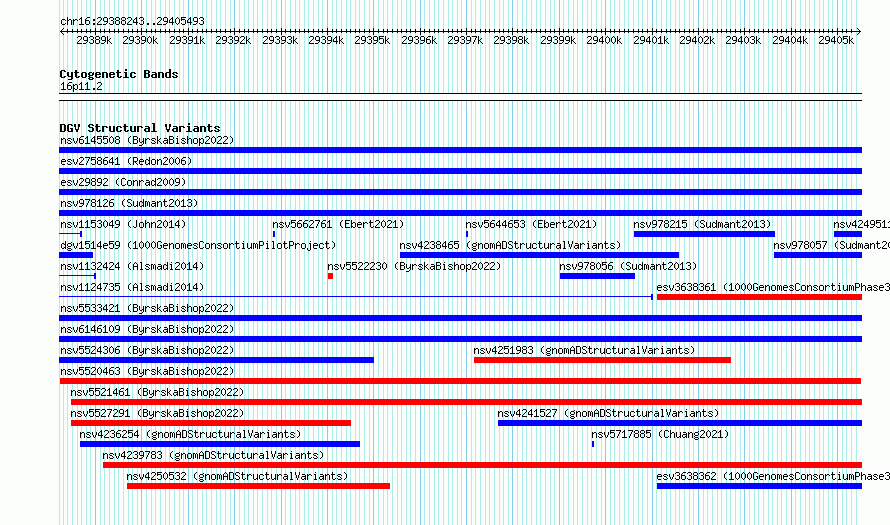Open nsv5533421 (ByrskaBishop2022) variant label
The width and height of the screenshot is (890, 525).
click(147, 308)
